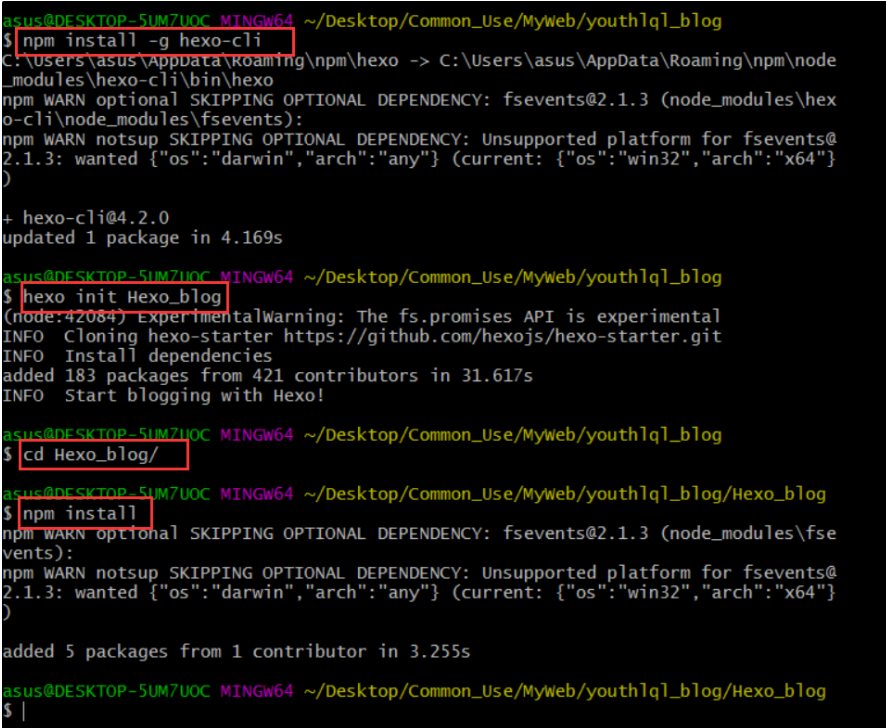Click the 'cd Hexo_blog/' command text
This screenshot has height=728, width=886.
90,454
